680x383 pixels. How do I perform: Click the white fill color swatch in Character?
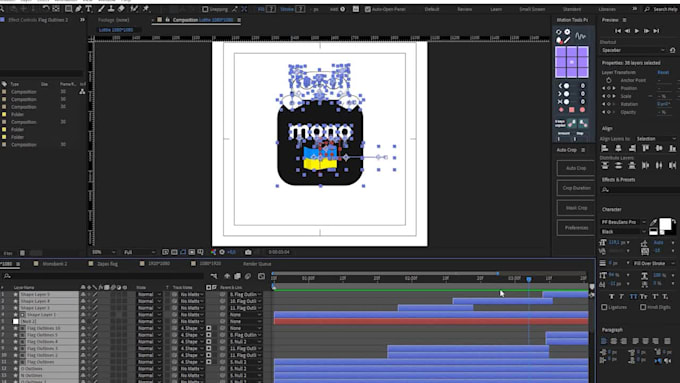pos(665,224)
